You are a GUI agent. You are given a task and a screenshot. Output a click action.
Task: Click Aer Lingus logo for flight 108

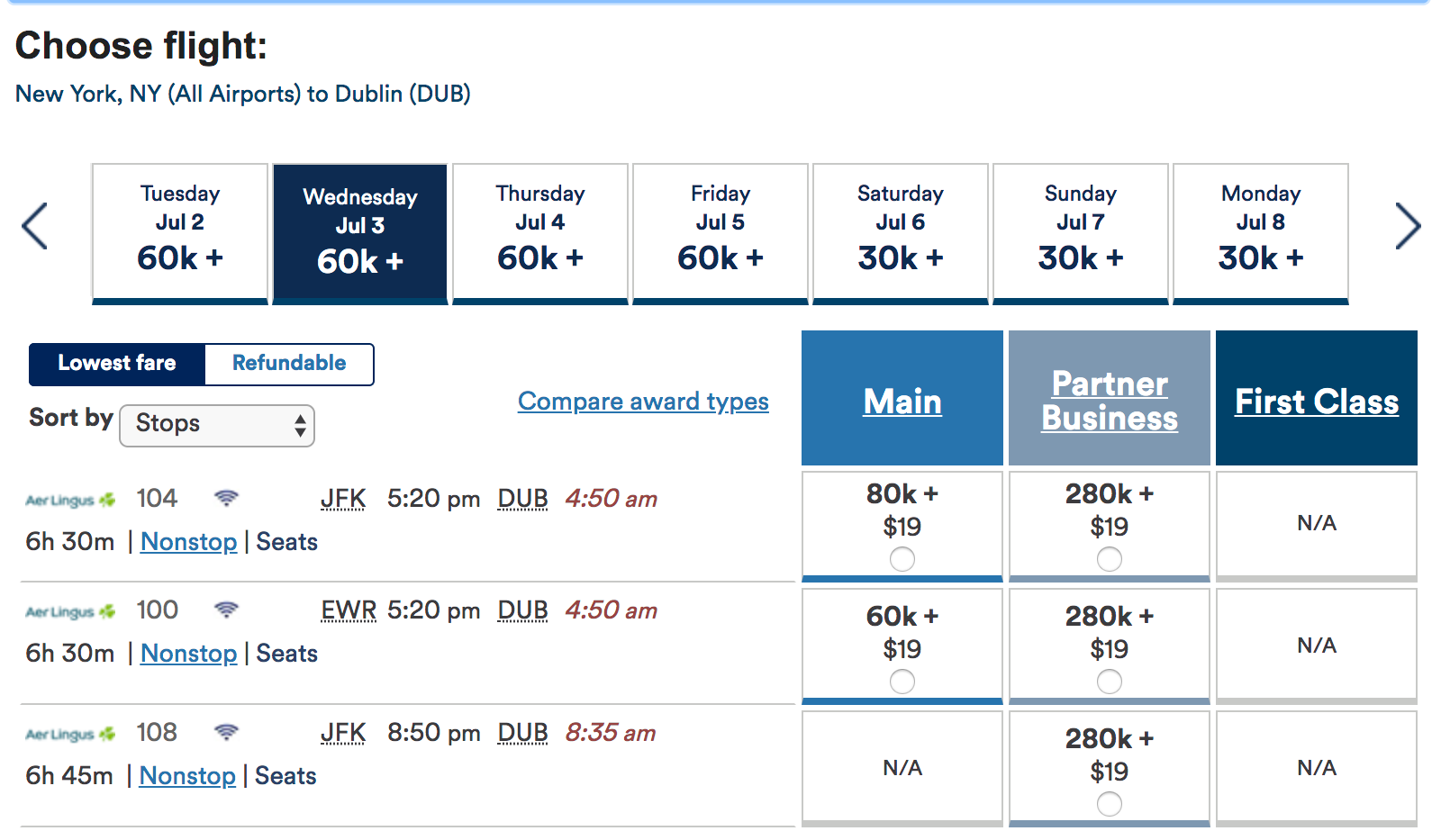tap(70, 734)
